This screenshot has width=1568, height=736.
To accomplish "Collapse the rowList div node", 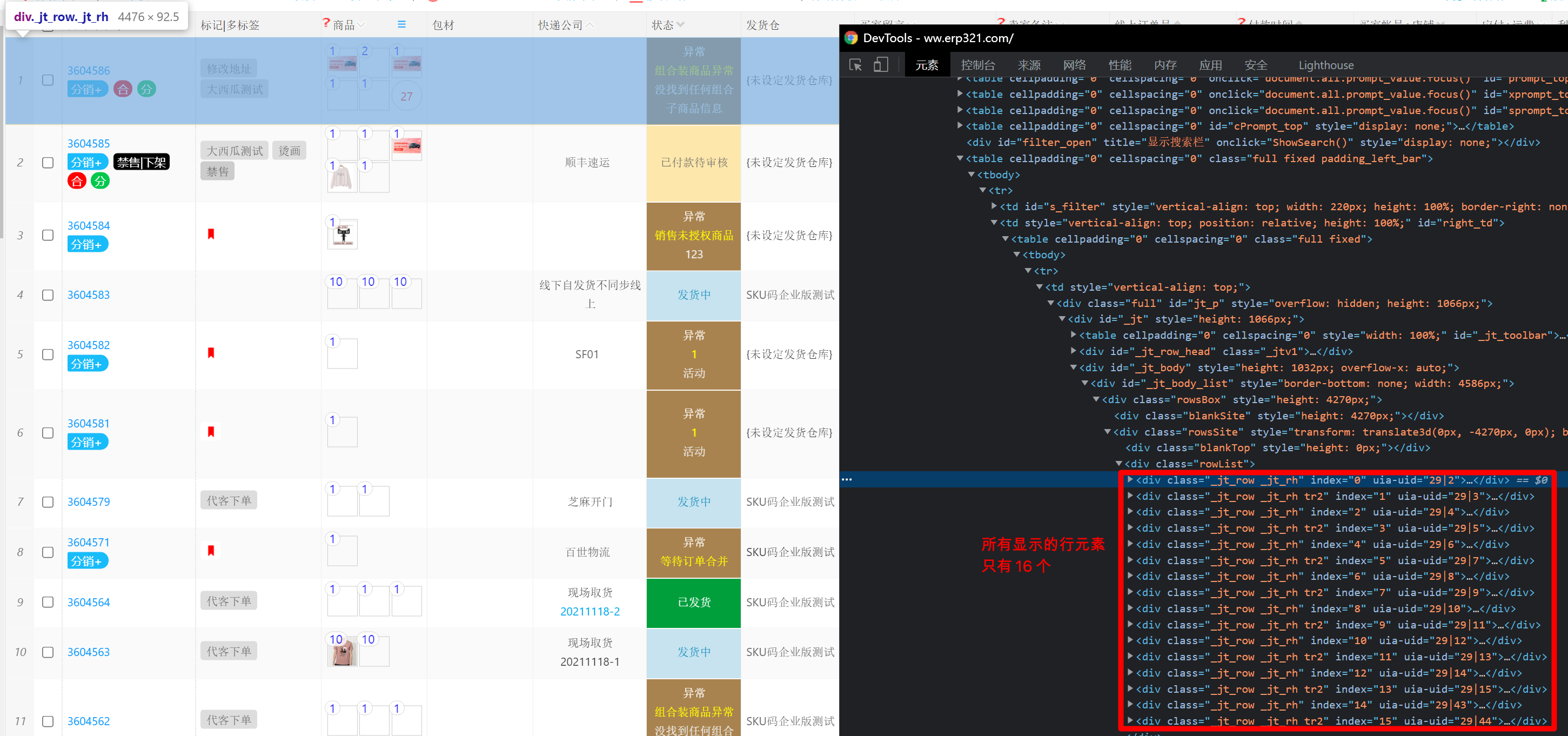I will click(x=1119, y=463).
